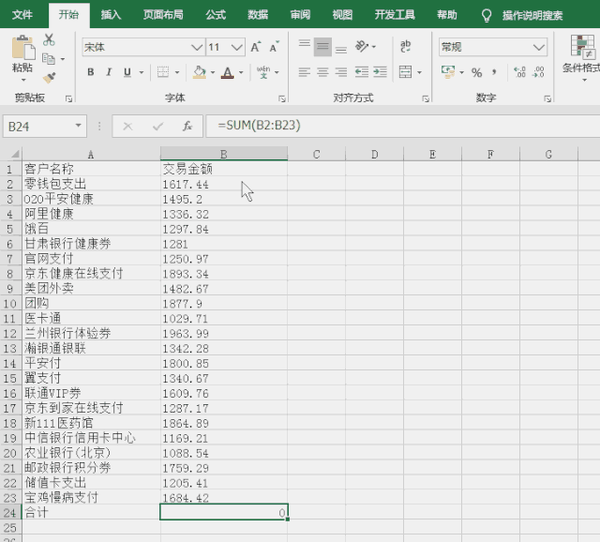Select row 24 header

coord(10,513)
